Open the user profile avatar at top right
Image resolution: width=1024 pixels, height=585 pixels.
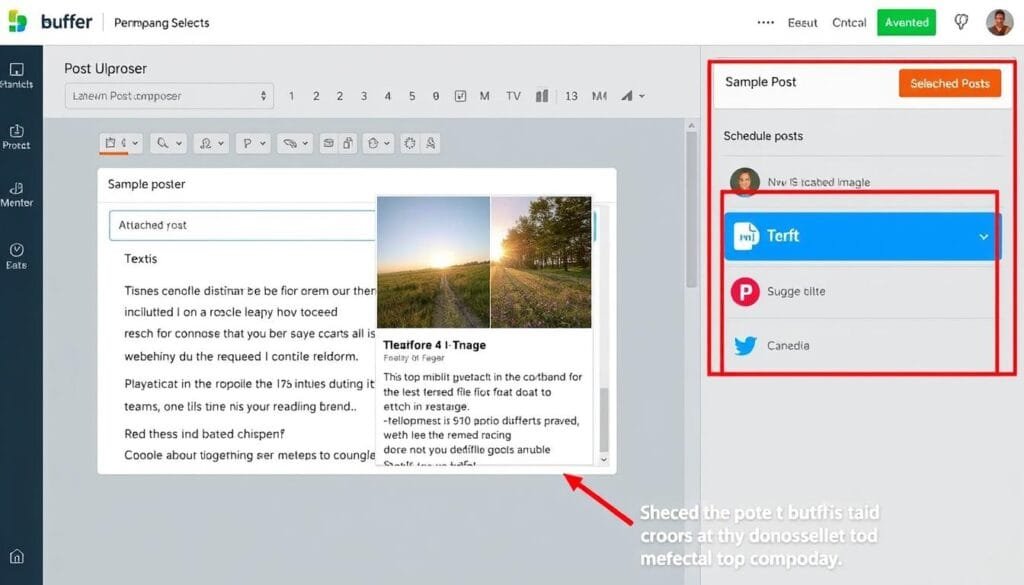(999, 22)
